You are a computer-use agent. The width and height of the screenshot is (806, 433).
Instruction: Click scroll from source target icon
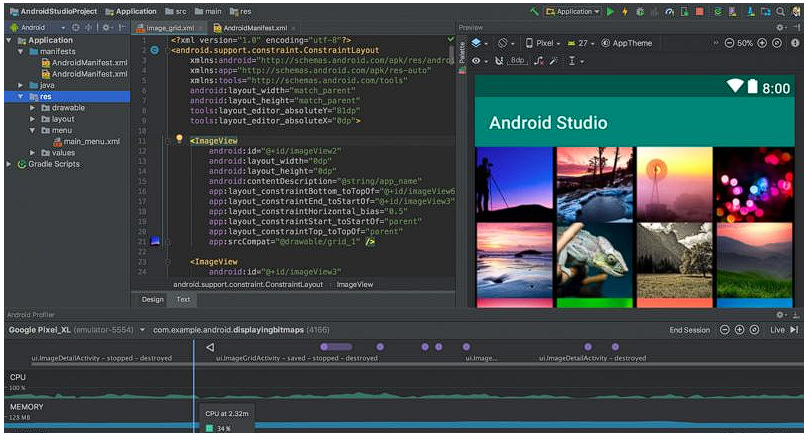tap(76, 27)
